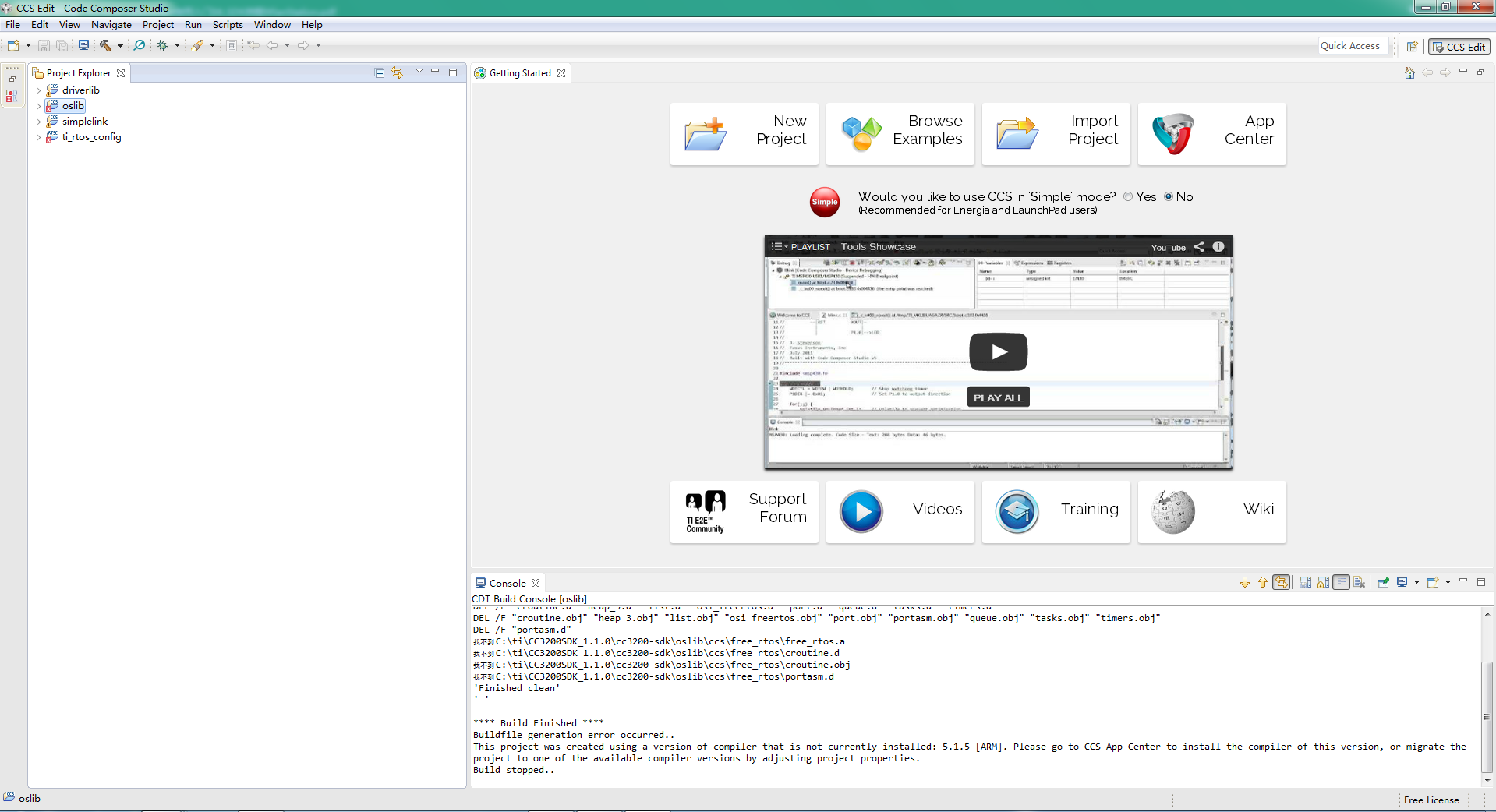Click the flashlight toolbar icon
1496x812 pixels.
pos(198,45)
